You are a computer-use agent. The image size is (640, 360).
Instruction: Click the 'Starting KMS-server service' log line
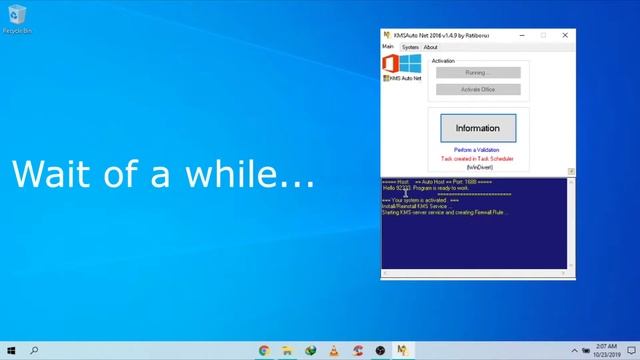coord(445,213)
